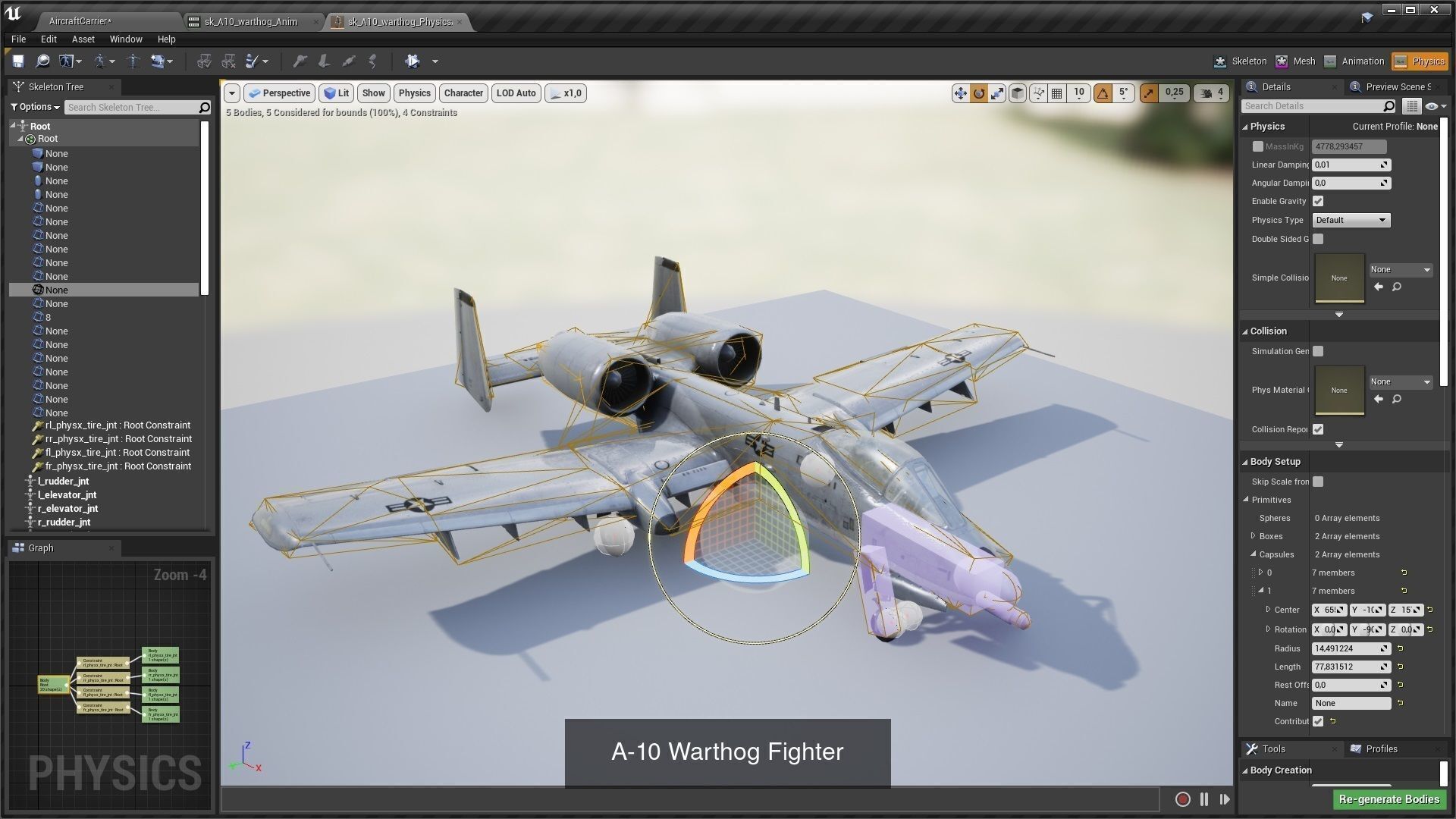Toggle Collision Report checkbox

1318,429
